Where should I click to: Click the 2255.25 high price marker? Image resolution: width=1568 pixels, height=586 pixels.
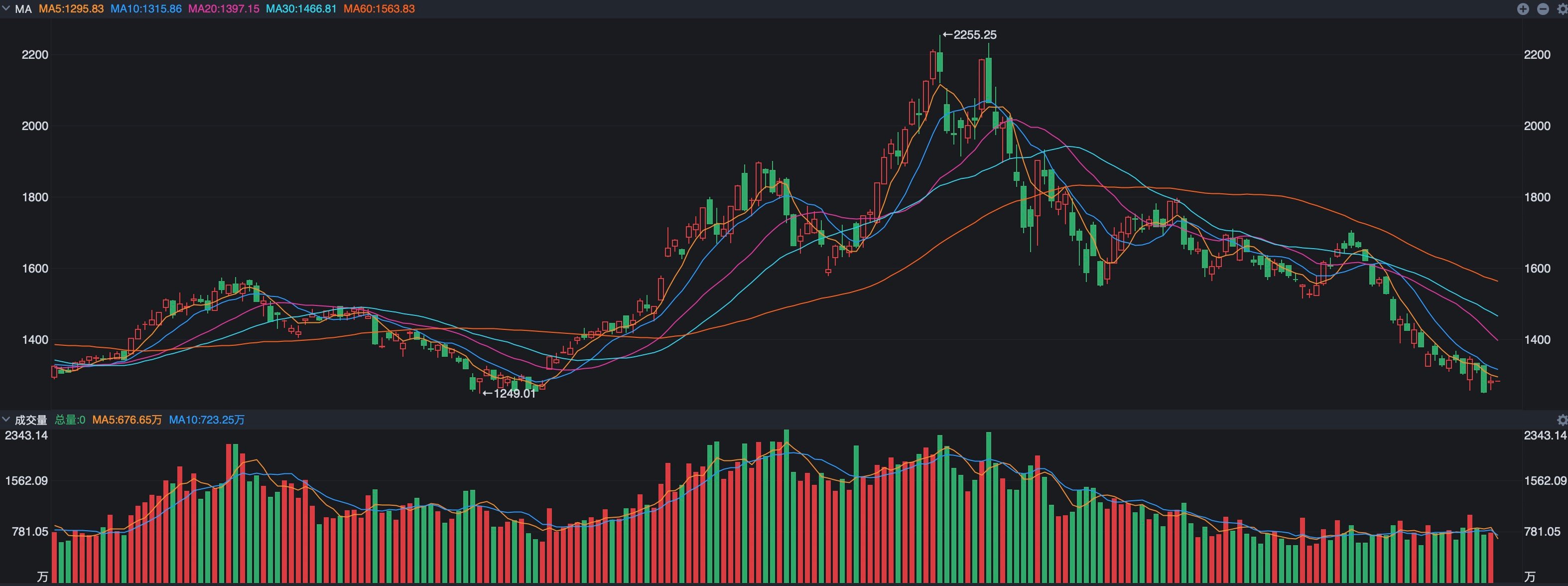pos(970,35)
